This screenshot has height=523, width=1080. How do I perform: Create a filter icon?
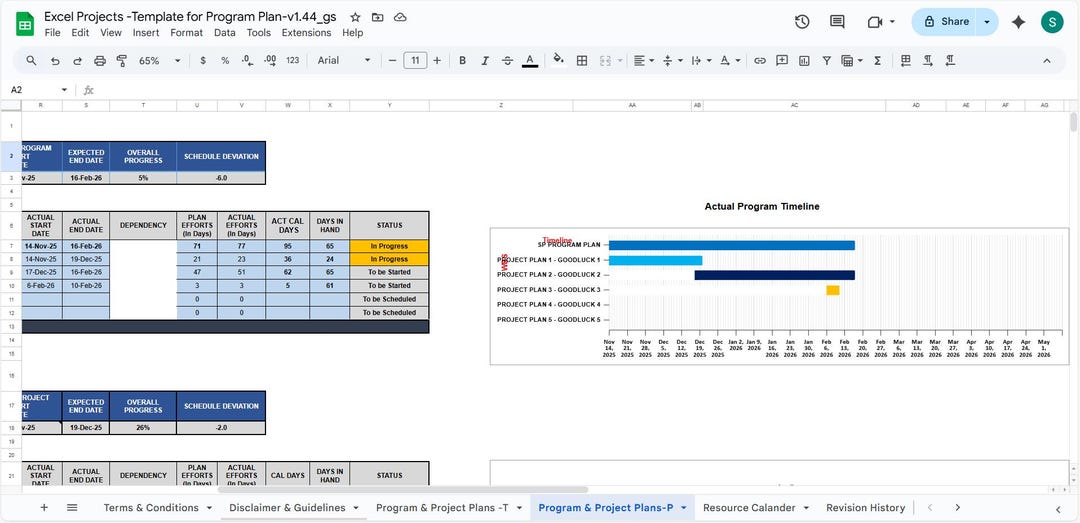point(827,61)
